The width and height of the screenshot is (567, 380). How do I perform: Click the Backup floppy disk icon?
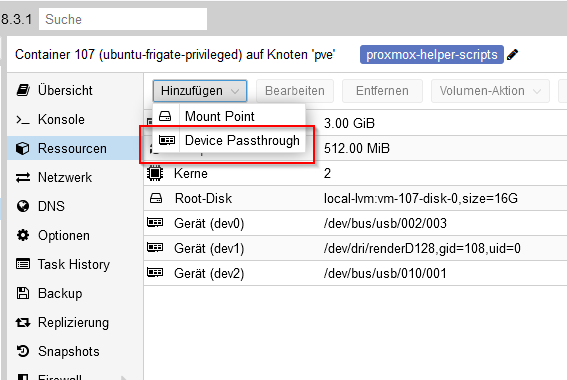click(23, 293)
